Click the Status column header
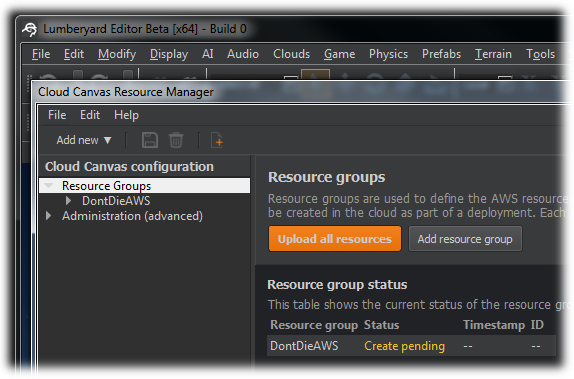The width and height of the screenshot is (574, 379). (381, 325)
